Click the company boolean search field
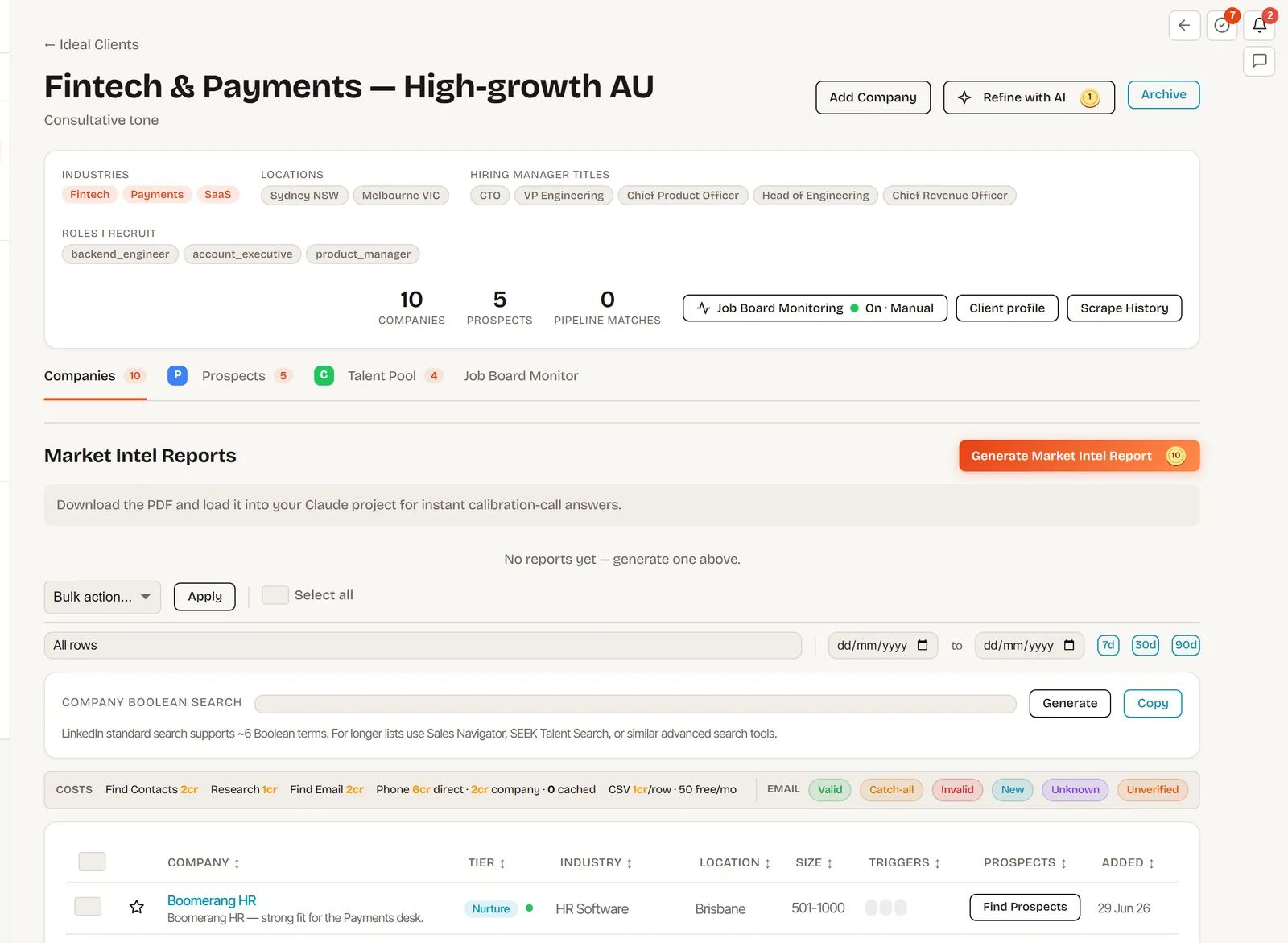 (635, 704)
